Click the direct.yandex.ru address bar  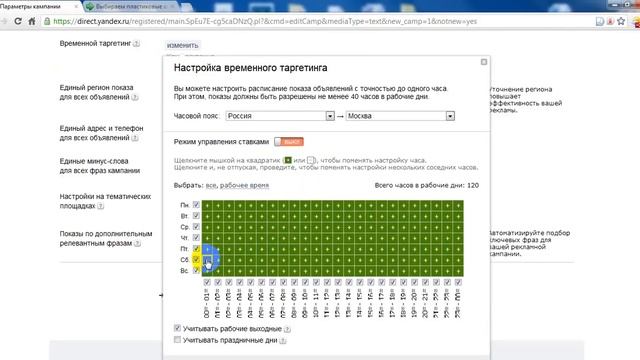318,21
